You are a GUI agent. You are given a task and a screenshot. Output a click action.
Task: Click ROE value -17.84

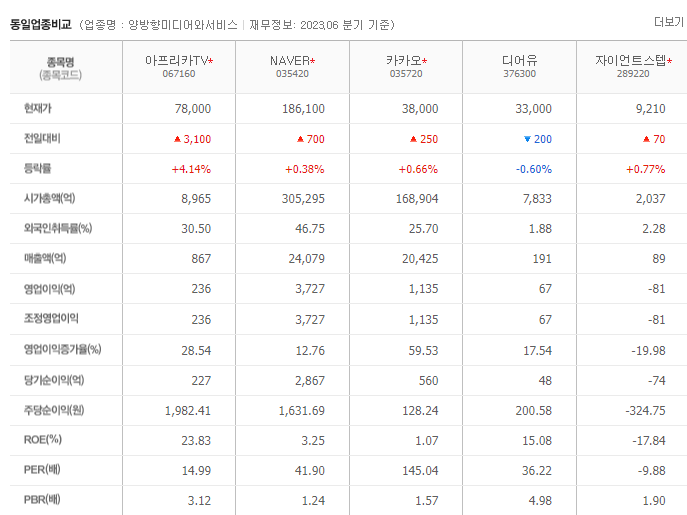[x=649, y=440]
